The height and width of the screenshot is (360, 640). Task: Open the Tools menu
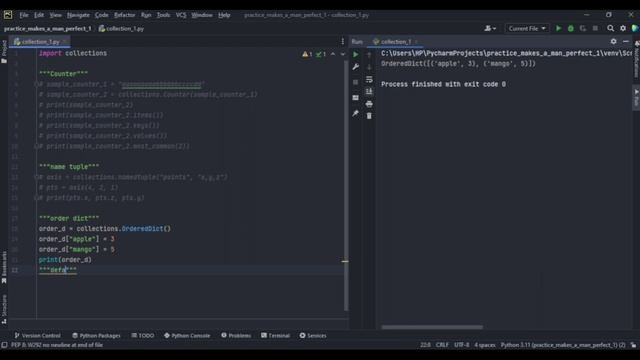tap(163, 15)
